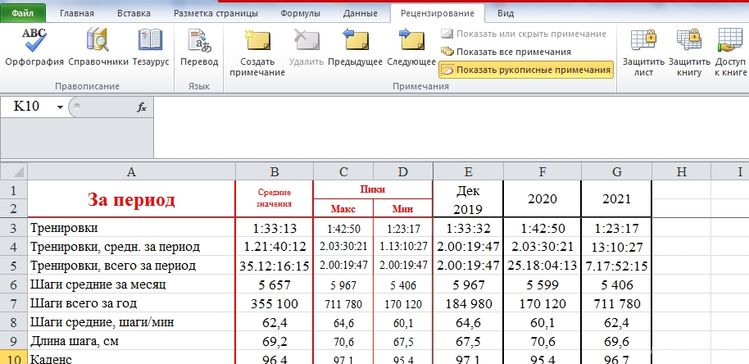Select the 'Дек' cell in column E
This screenshot has width=749, height=364.
(x=468, y=190)
